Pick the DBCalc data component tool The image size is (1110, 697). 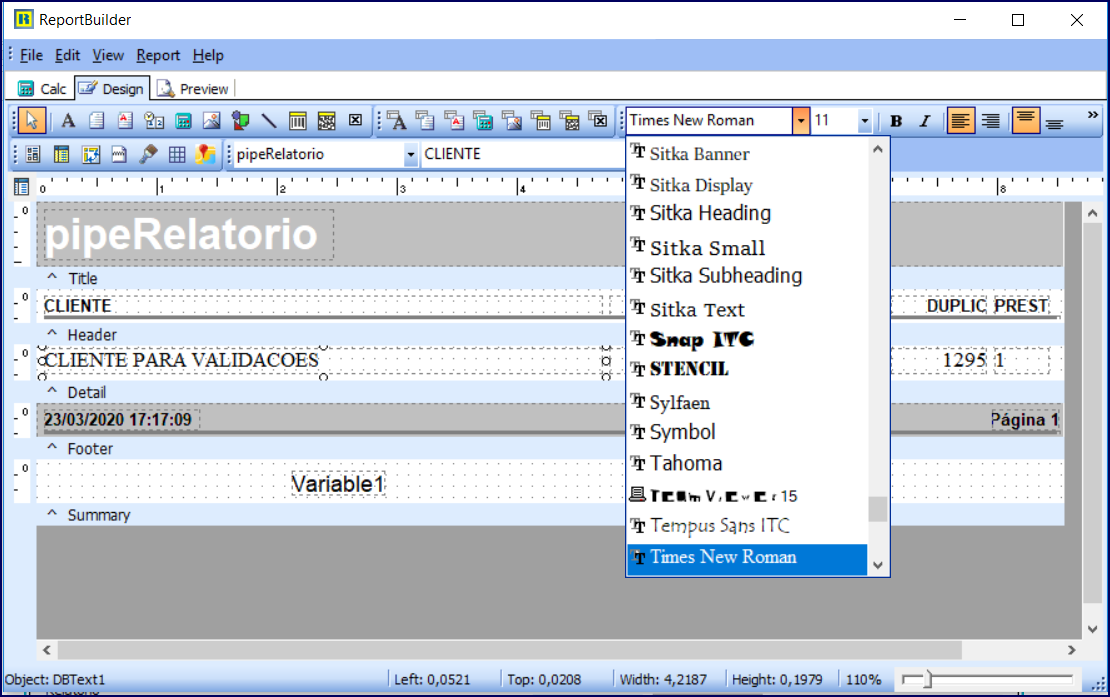484,120
